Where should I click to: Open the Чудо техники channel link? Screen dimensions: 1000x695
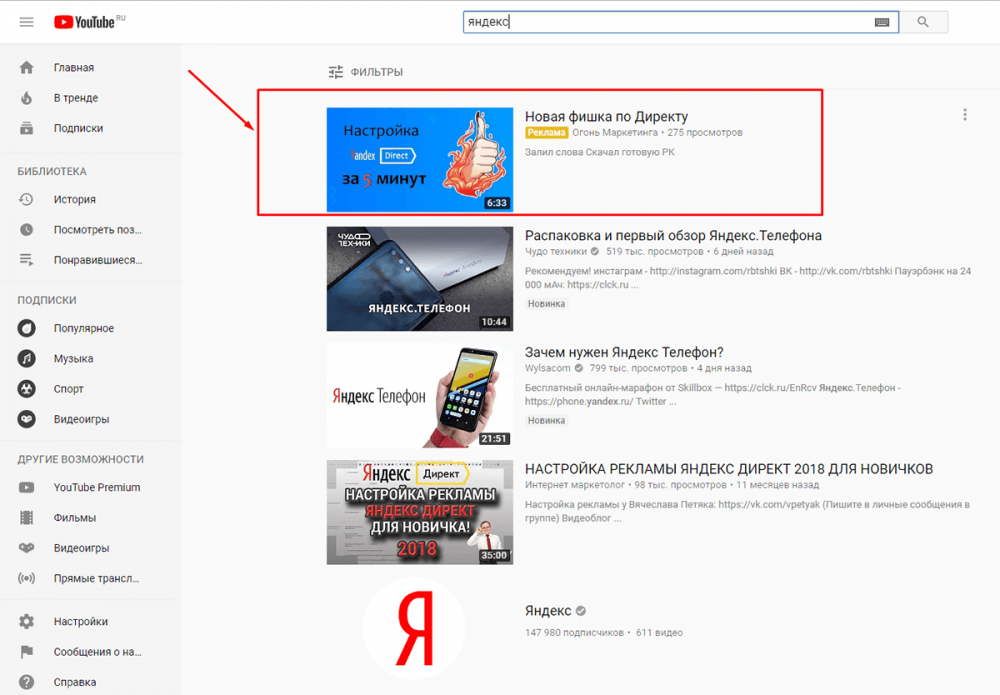point(555,251)
